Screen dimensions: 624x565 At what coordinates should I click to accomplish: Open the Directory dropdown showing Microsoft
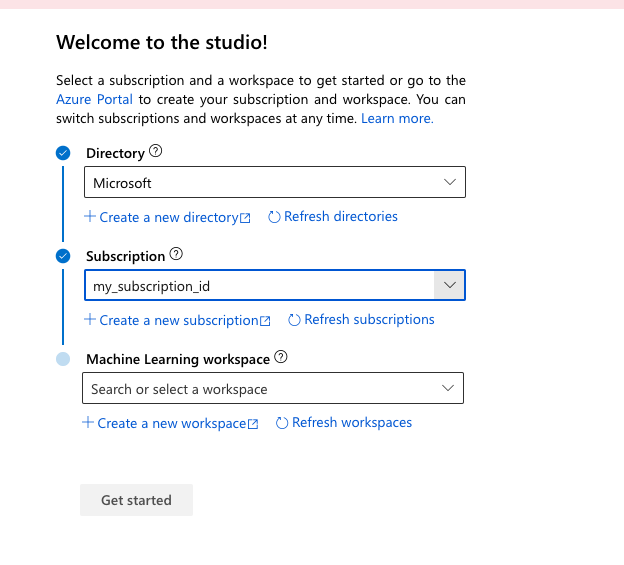275,182
